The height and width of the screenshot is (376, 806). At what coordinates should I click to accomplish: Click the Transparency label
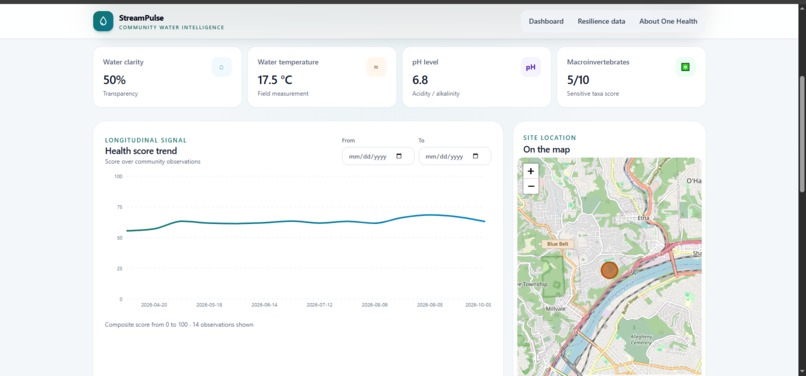coord(120,94)
